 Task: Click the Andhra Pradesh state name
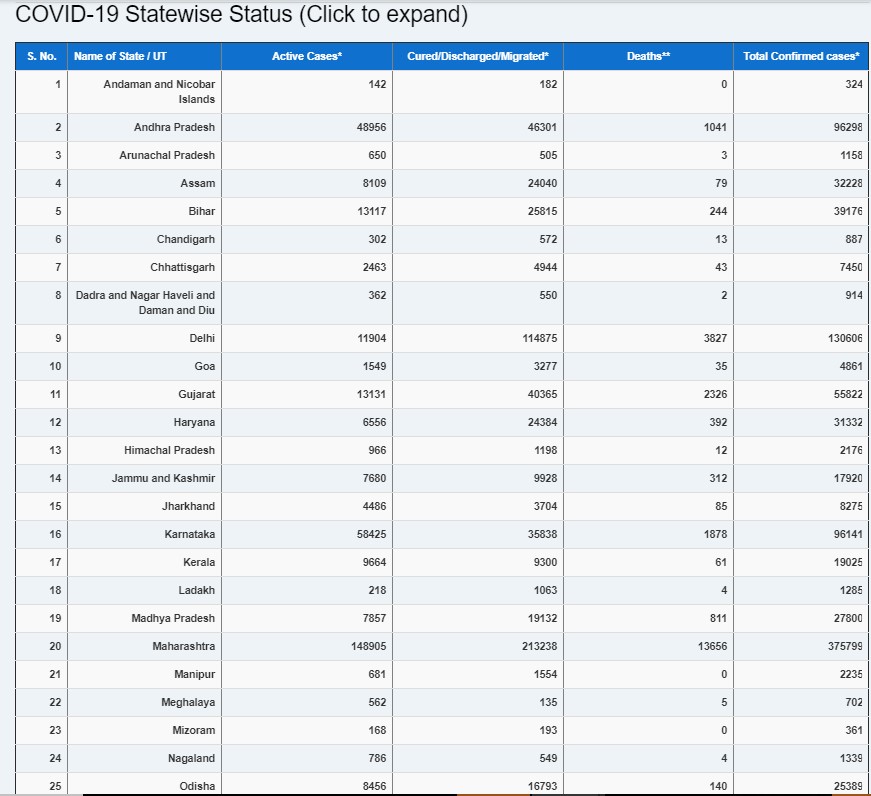(174, 128)
